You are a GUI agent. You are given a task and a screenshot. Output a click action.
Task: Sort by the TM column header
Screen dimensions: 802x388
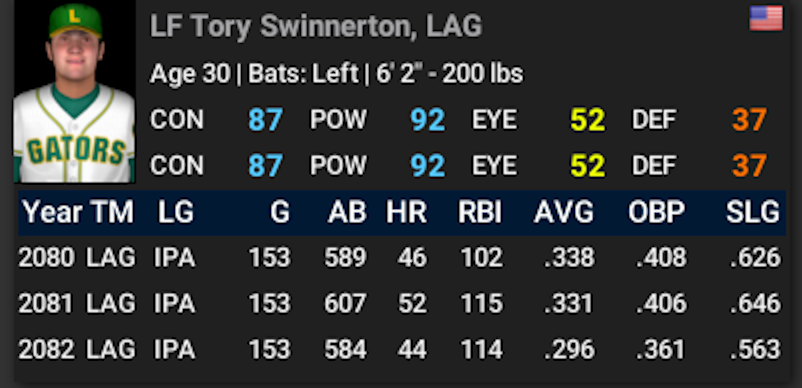[x=112, y=212]
